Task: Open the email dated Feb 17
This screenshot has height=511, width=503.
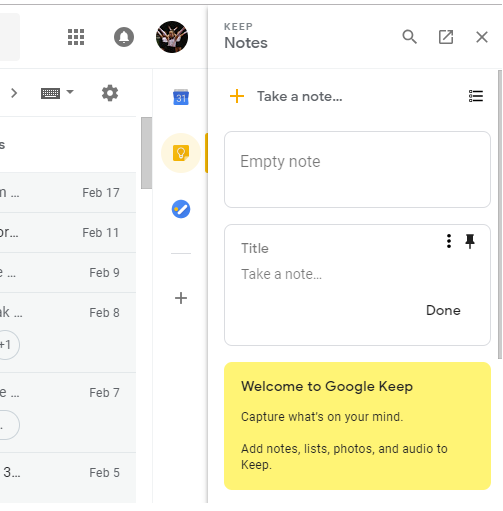Action: (68, 193)
